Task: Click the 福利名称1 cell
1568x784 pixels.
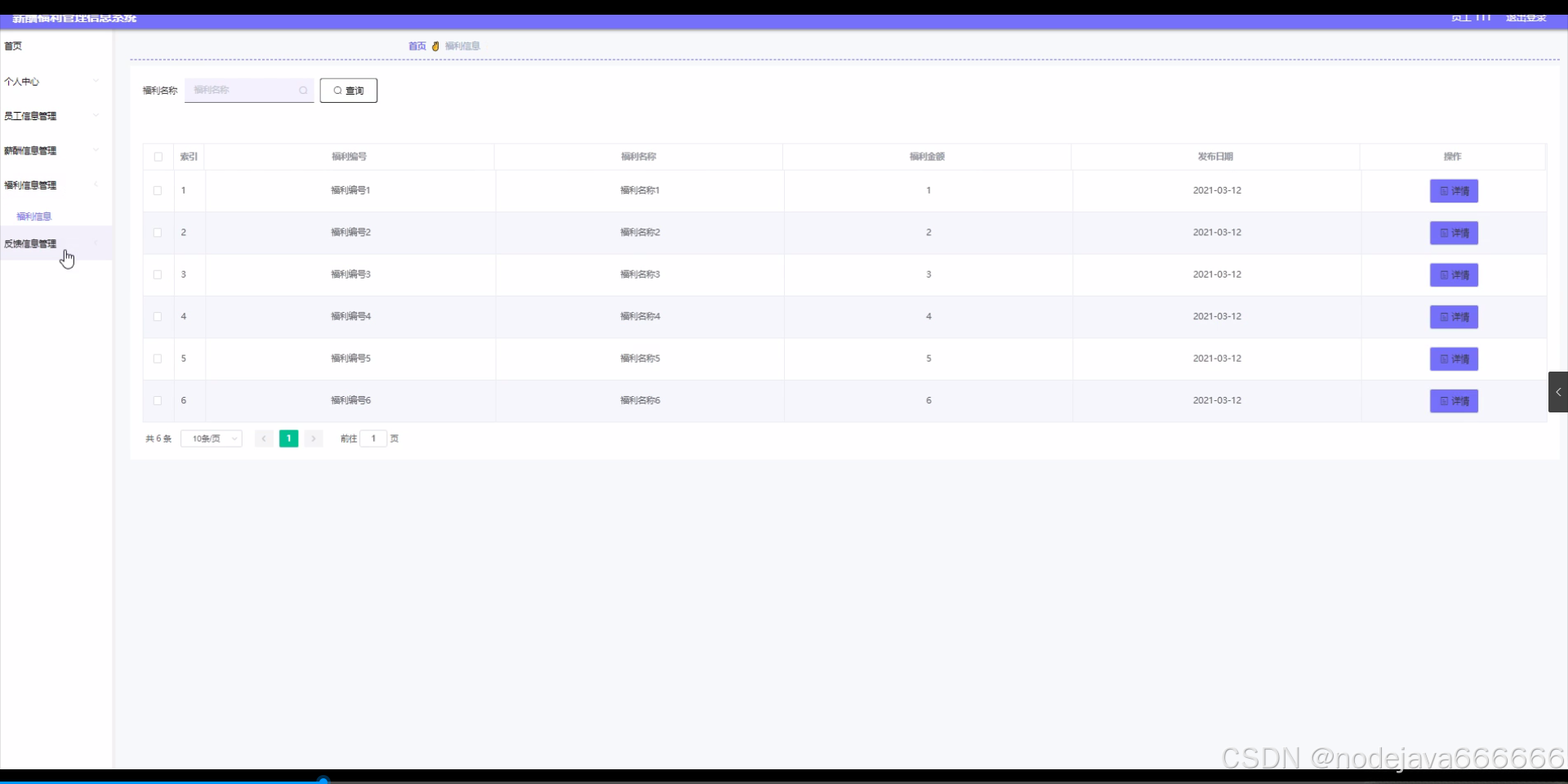Action: [640, 190]
